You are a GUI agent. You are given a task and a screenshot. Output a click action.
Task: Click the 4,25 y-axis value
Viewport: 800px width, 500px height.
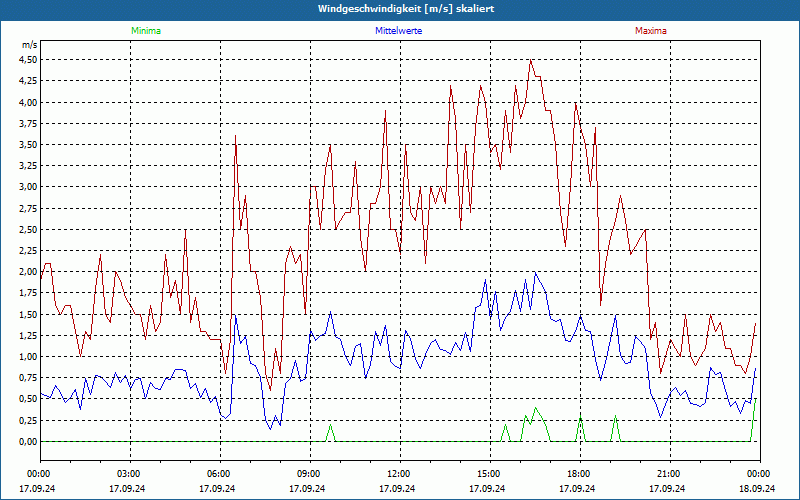click(x=28, y=81)
